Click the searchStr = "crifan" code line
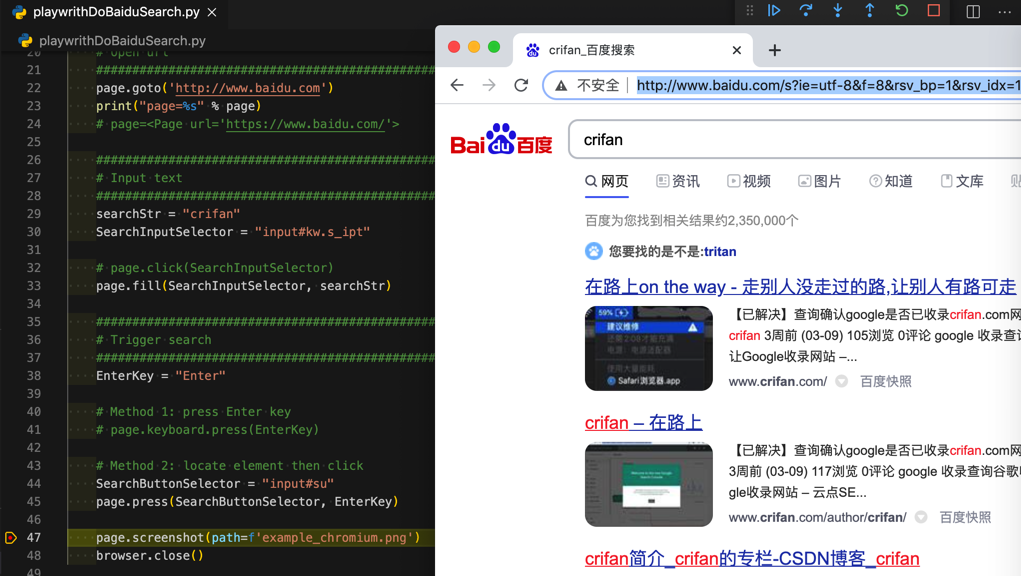 [x=168, y=213]
